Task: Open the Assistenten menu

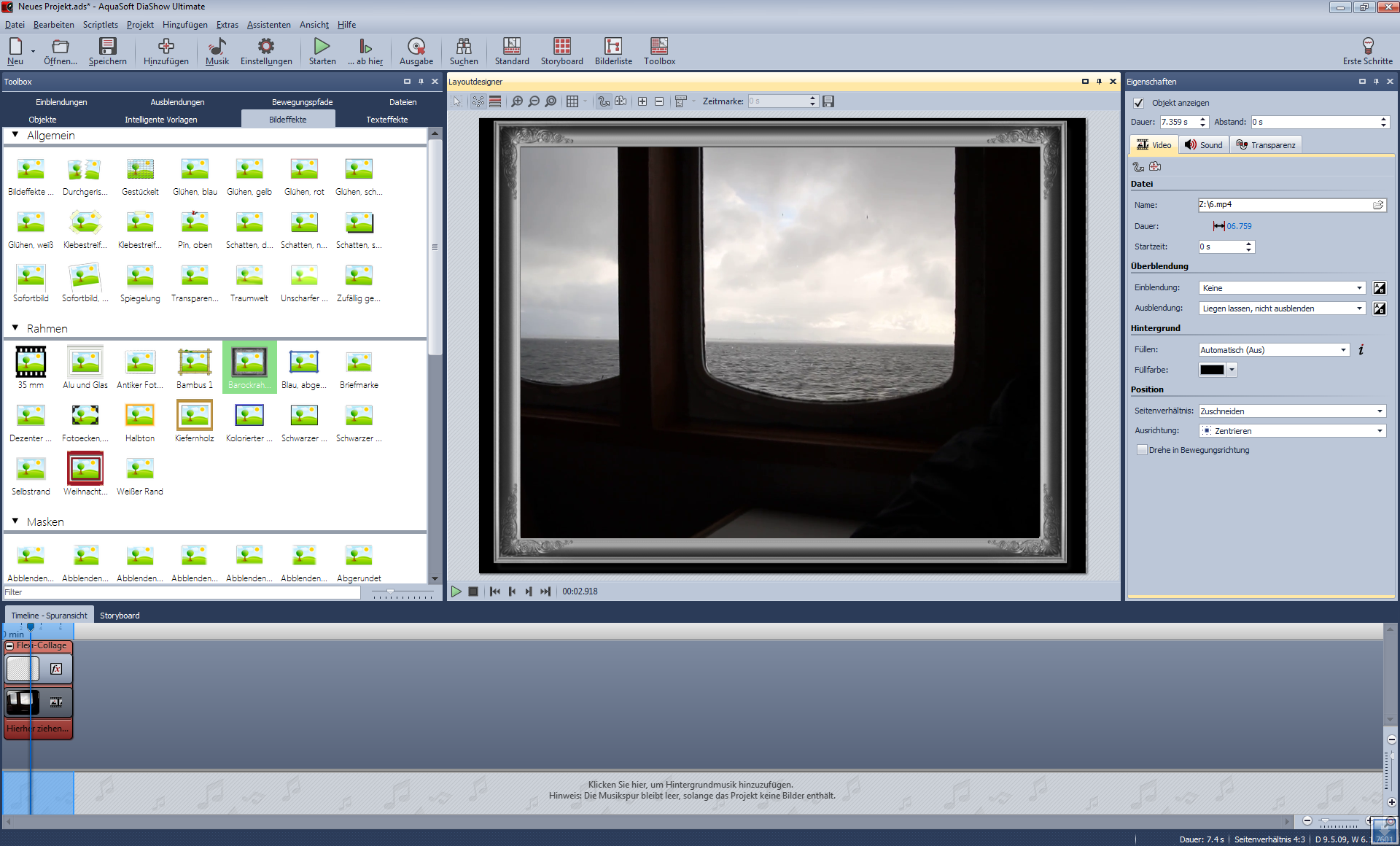Action: (268, 25)
